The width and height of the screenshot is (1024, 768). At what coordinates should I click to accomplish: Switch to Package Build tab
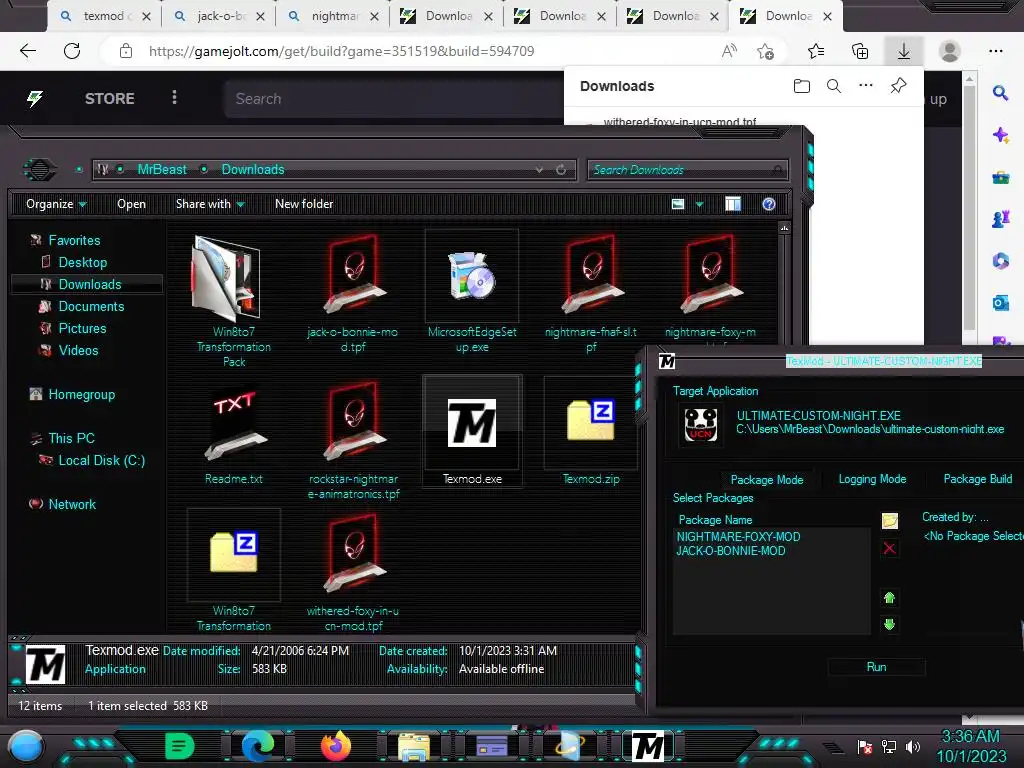click(x=978, y=479)
